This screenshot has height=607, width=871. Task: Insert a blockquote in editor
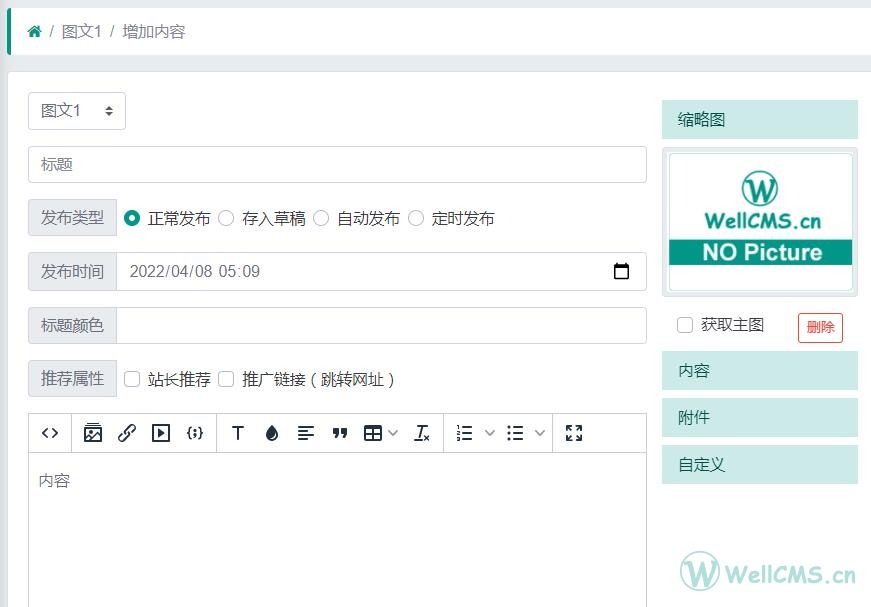340,433
